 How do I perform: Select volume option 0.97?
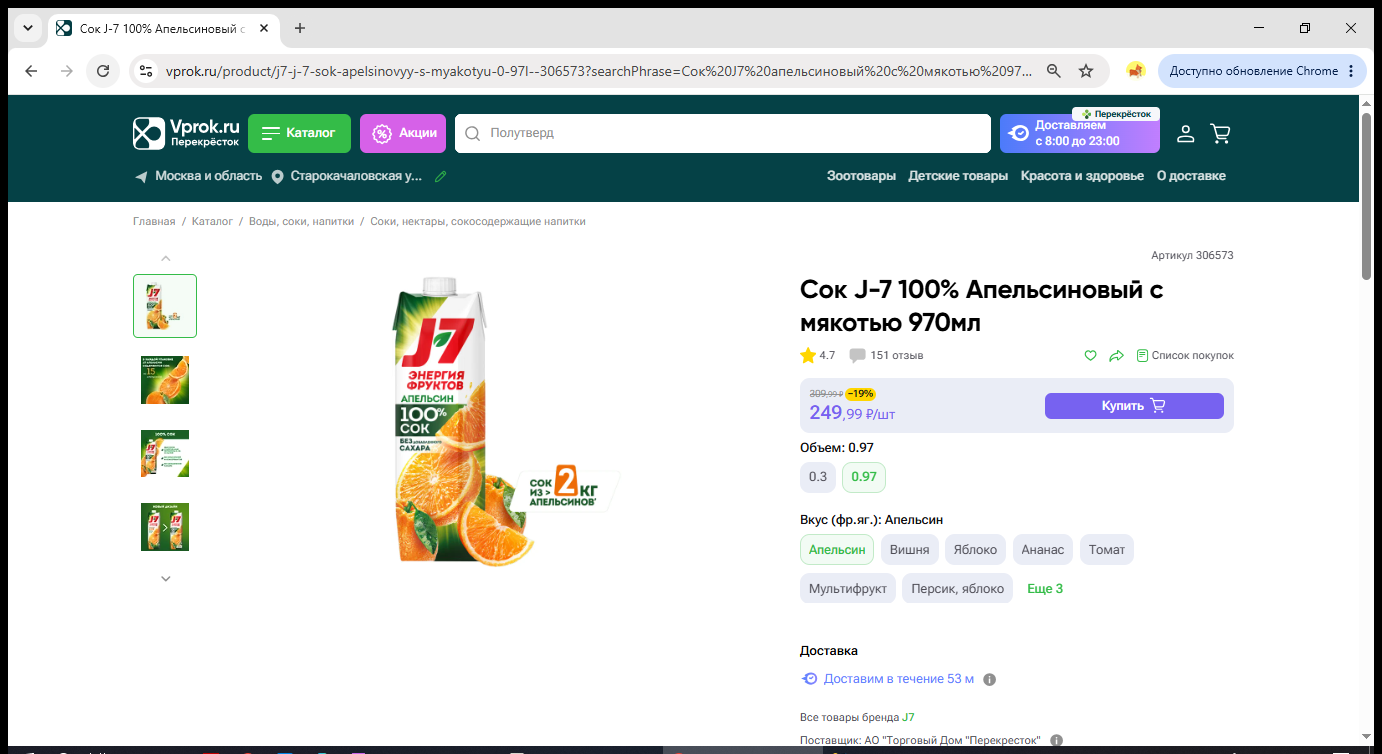(864, 477)
